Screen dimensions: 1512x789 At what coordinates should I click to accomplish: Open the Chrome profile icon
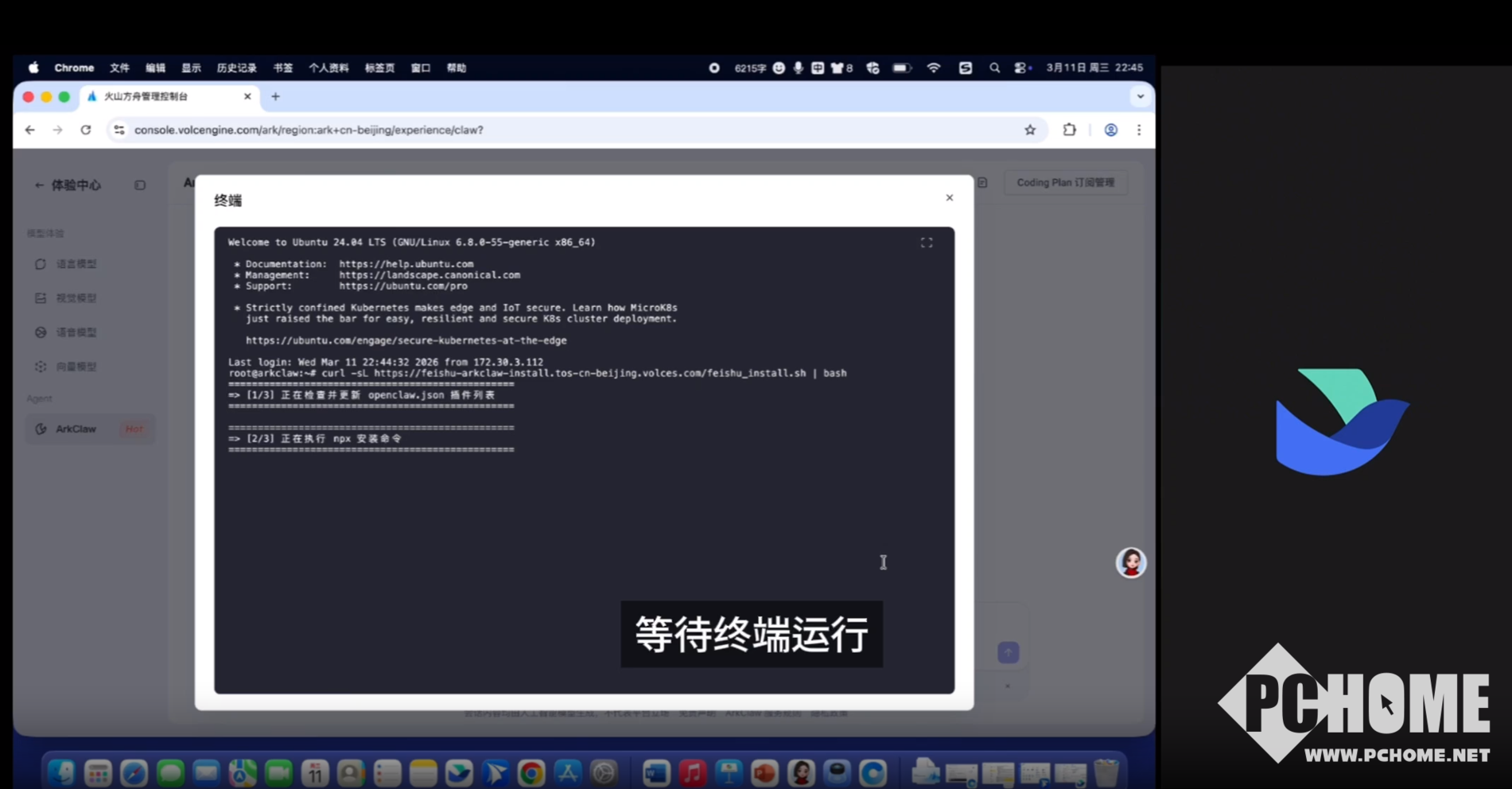1110,130
